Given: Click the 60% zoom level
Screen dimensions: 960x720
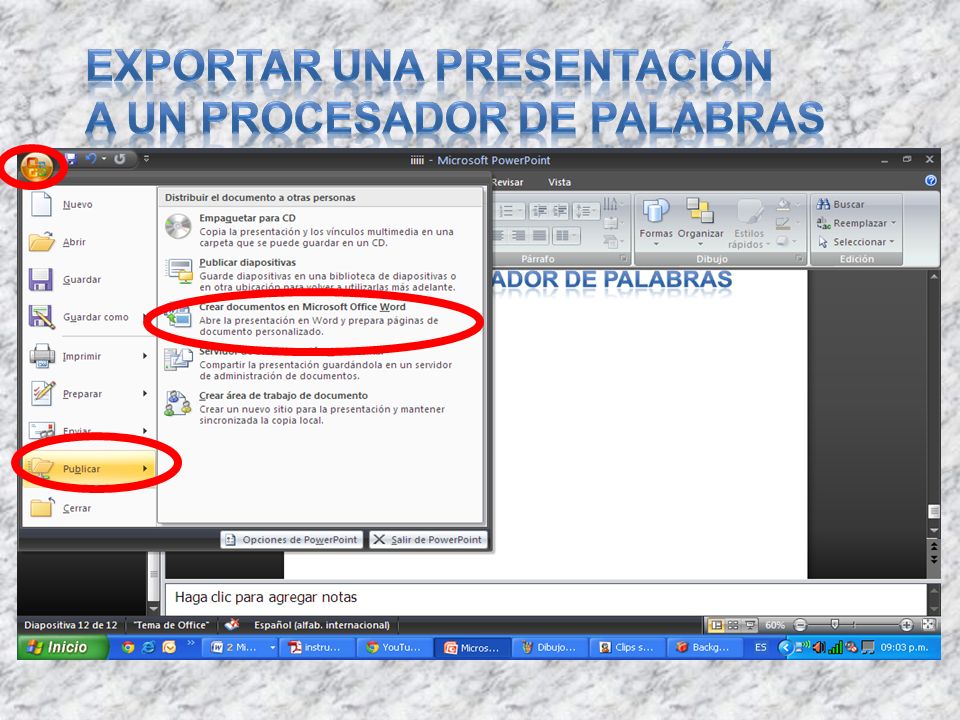Looking at the screenshot, I should point(774,625).
